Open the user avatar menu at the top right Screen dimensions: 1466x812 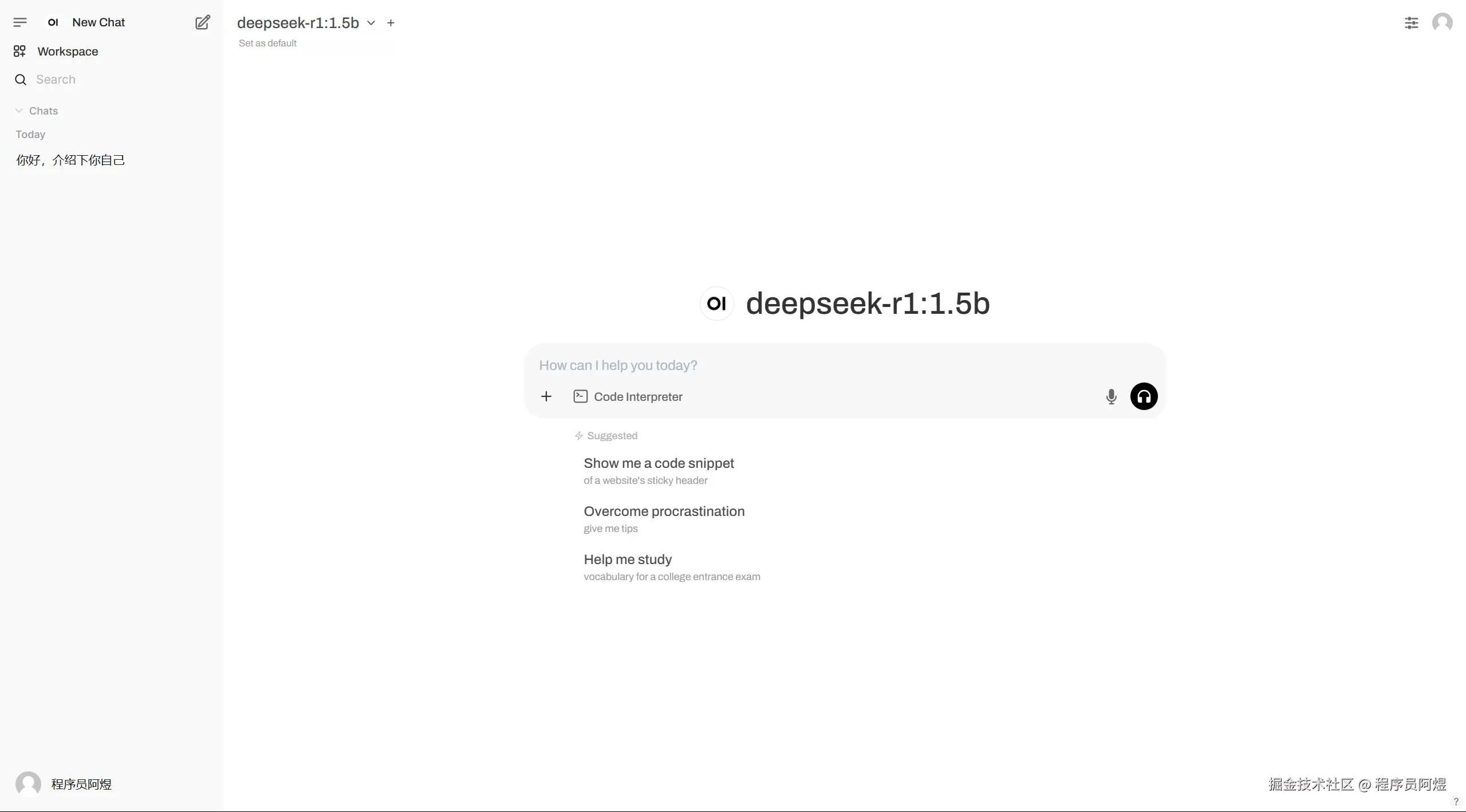point(1442,23)
